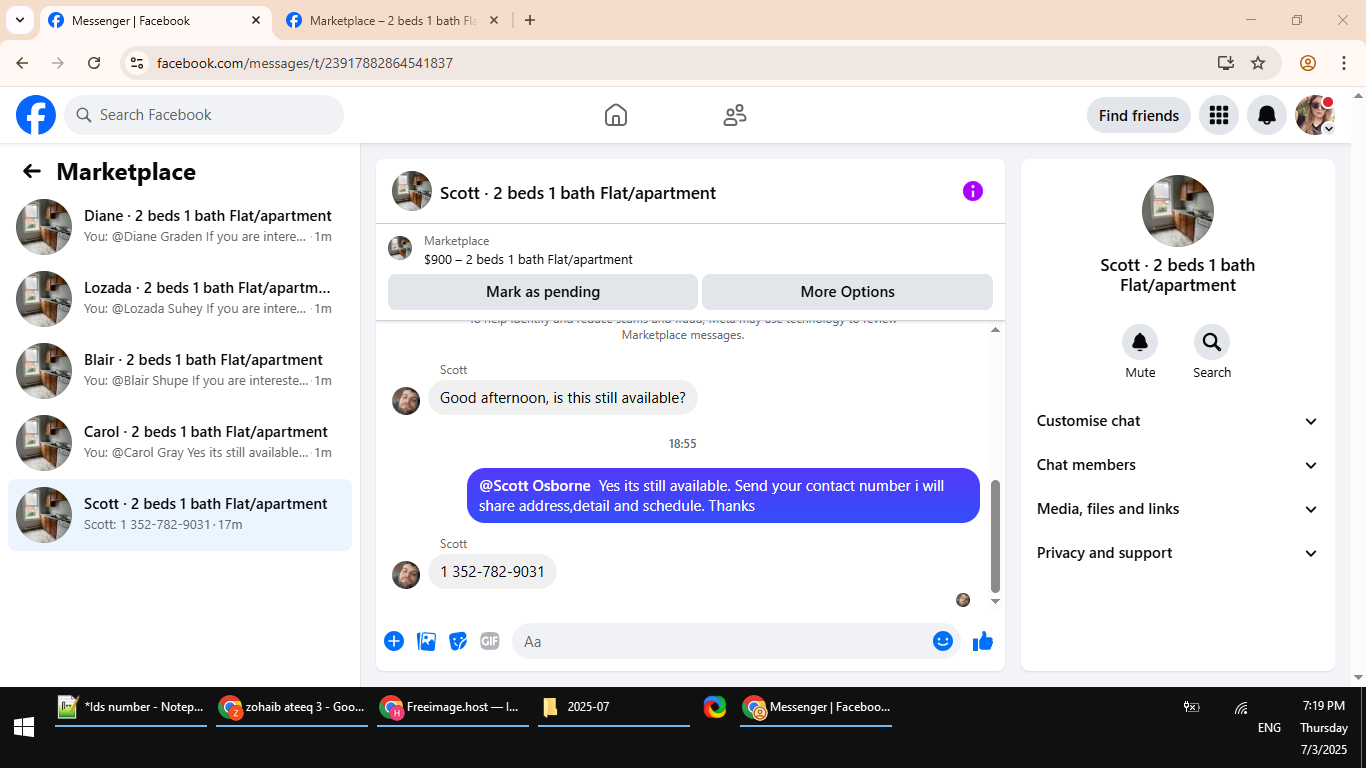The height and width of the screenshot is (768, 1366).
Task: Choose a sticker icon in composer
Action: click(458, 641)
